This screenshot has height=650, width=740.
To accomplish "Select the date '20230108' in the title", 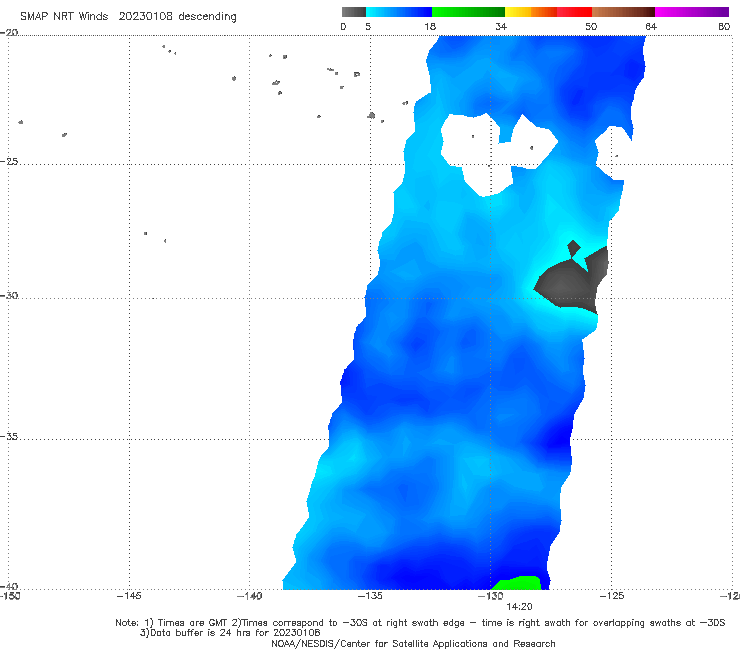I will 145,17.
